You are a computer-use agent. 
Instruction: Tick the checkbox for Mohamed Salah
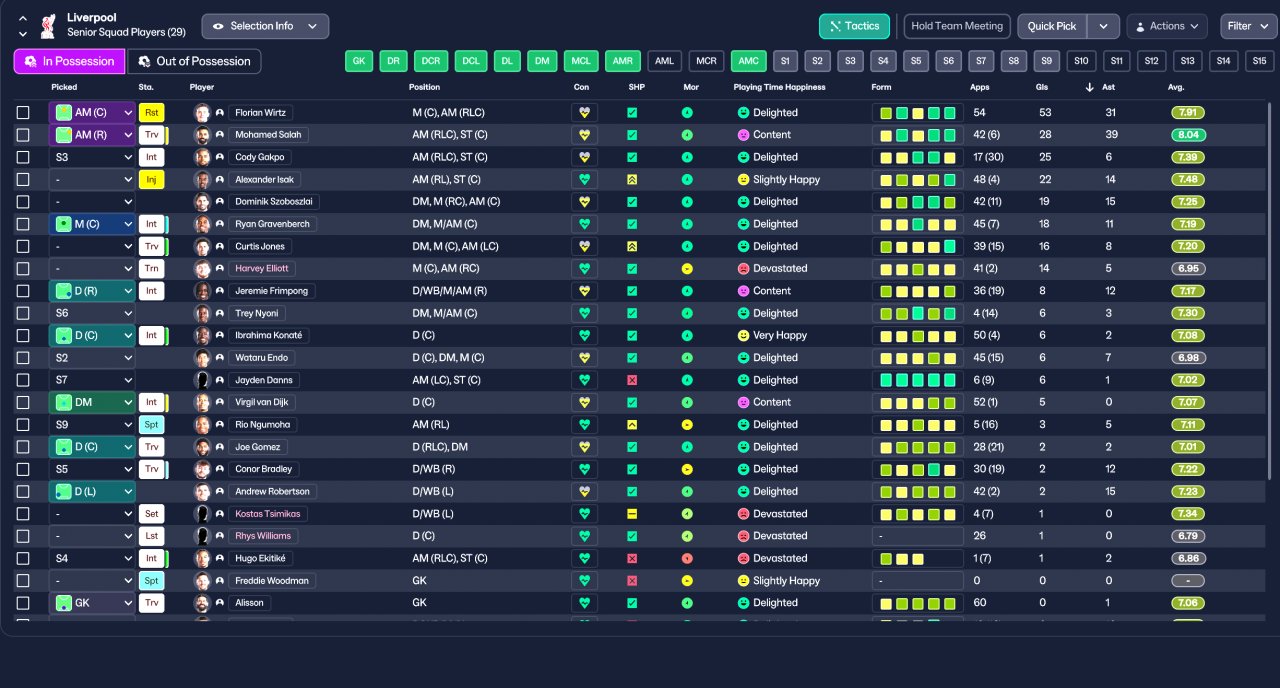pos(23,134)
